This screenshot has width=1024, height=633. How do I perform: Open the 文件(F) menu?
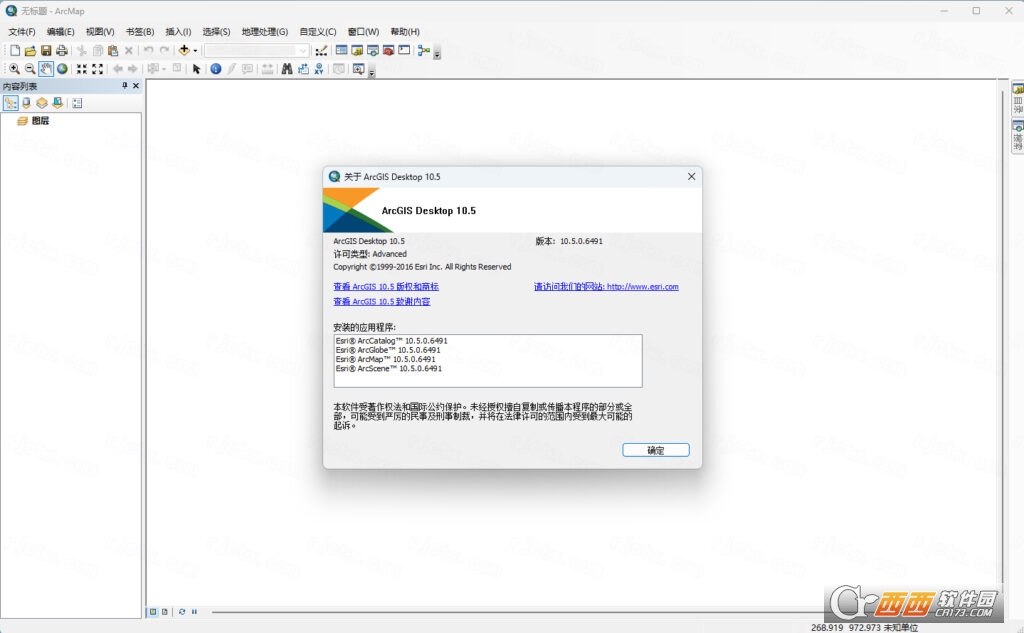click(x=22, y=31)
